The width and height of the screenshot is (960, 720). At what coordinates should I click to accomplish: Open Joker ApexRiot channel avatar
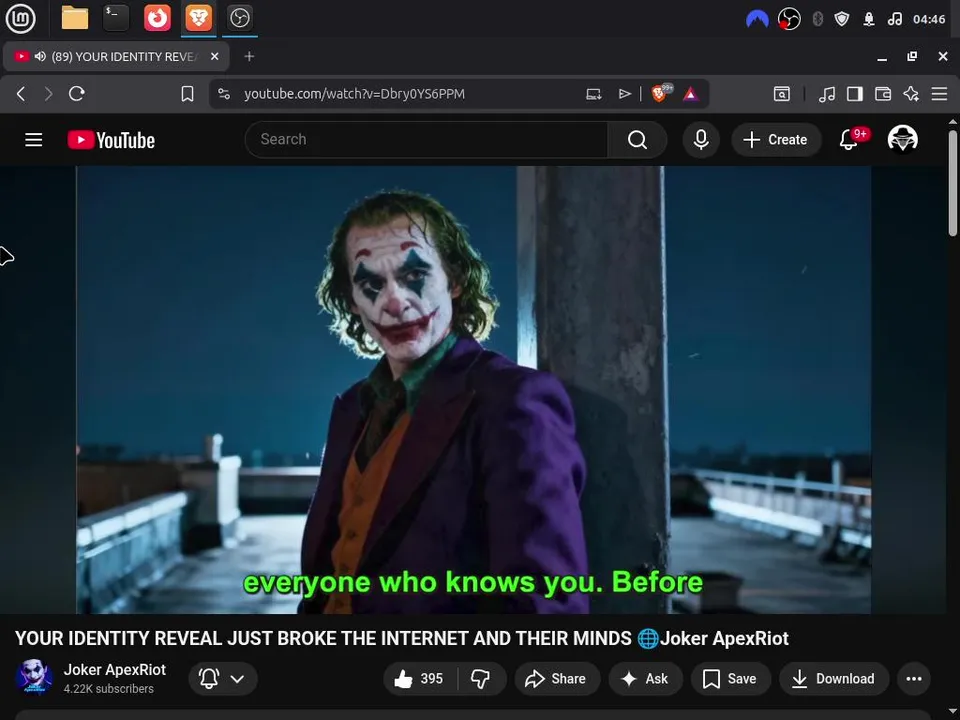tap(34, 678)
